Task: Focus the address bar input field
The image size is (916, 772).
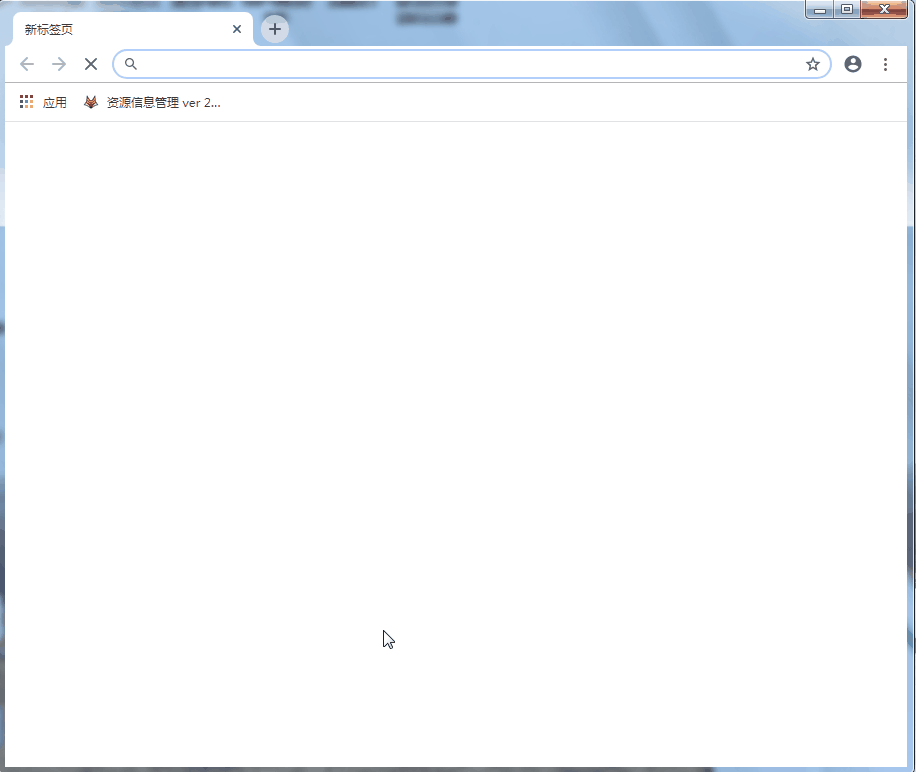Action: click(x=470, y=64)
